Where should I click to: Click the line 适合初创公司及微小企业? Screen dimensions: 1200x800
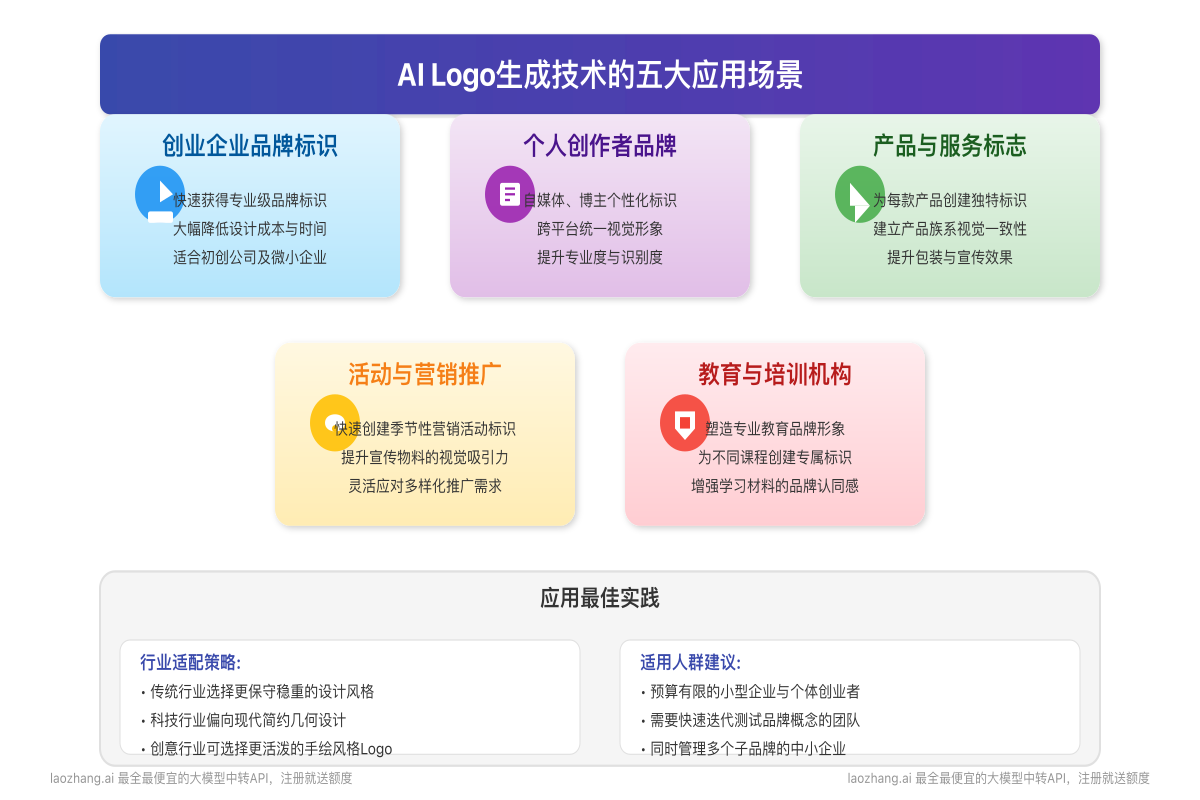click(x=250, y=257)
